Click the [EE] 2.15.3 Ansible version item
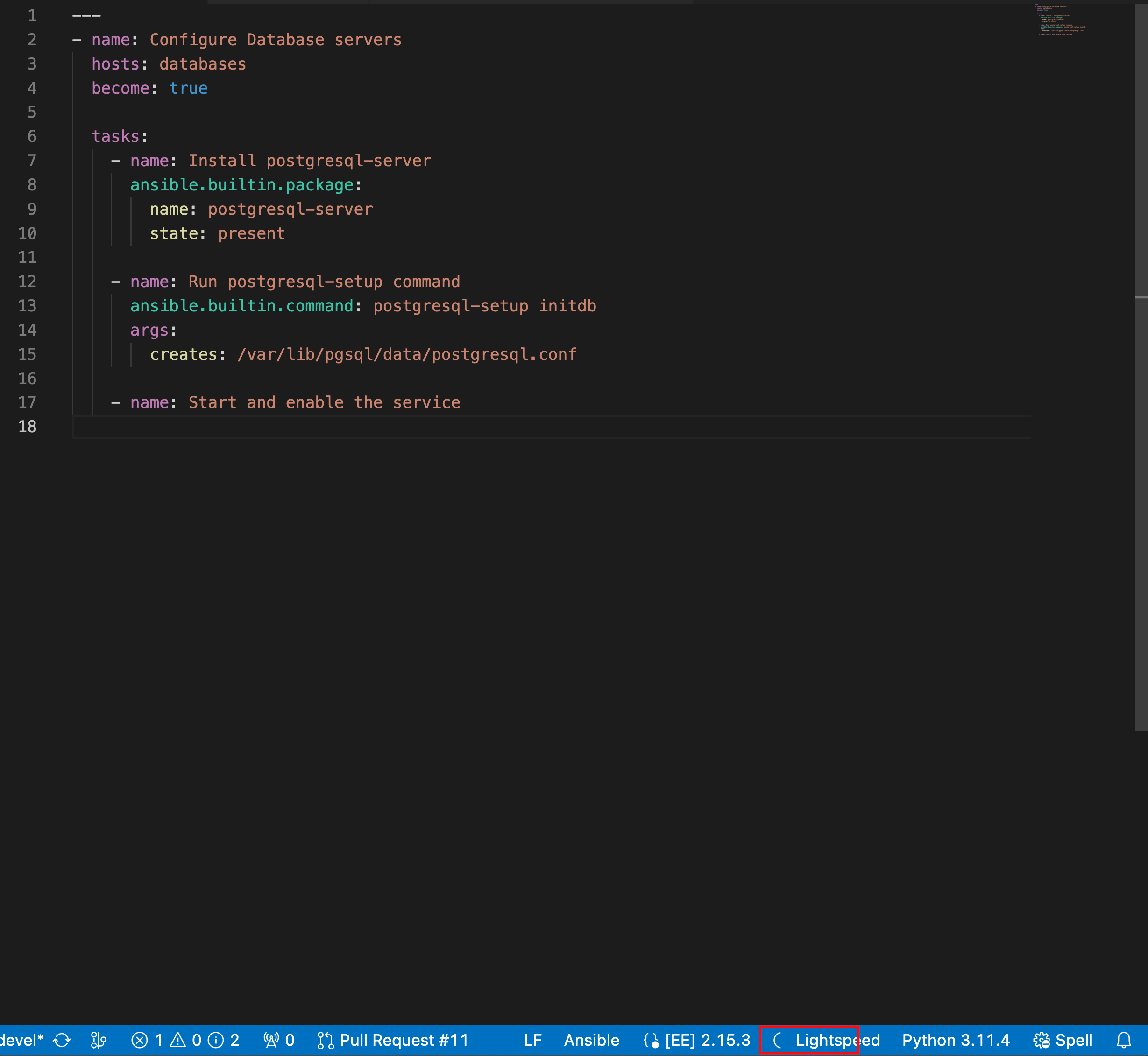This screenshot has width=1148, height=1056. 697,1040
